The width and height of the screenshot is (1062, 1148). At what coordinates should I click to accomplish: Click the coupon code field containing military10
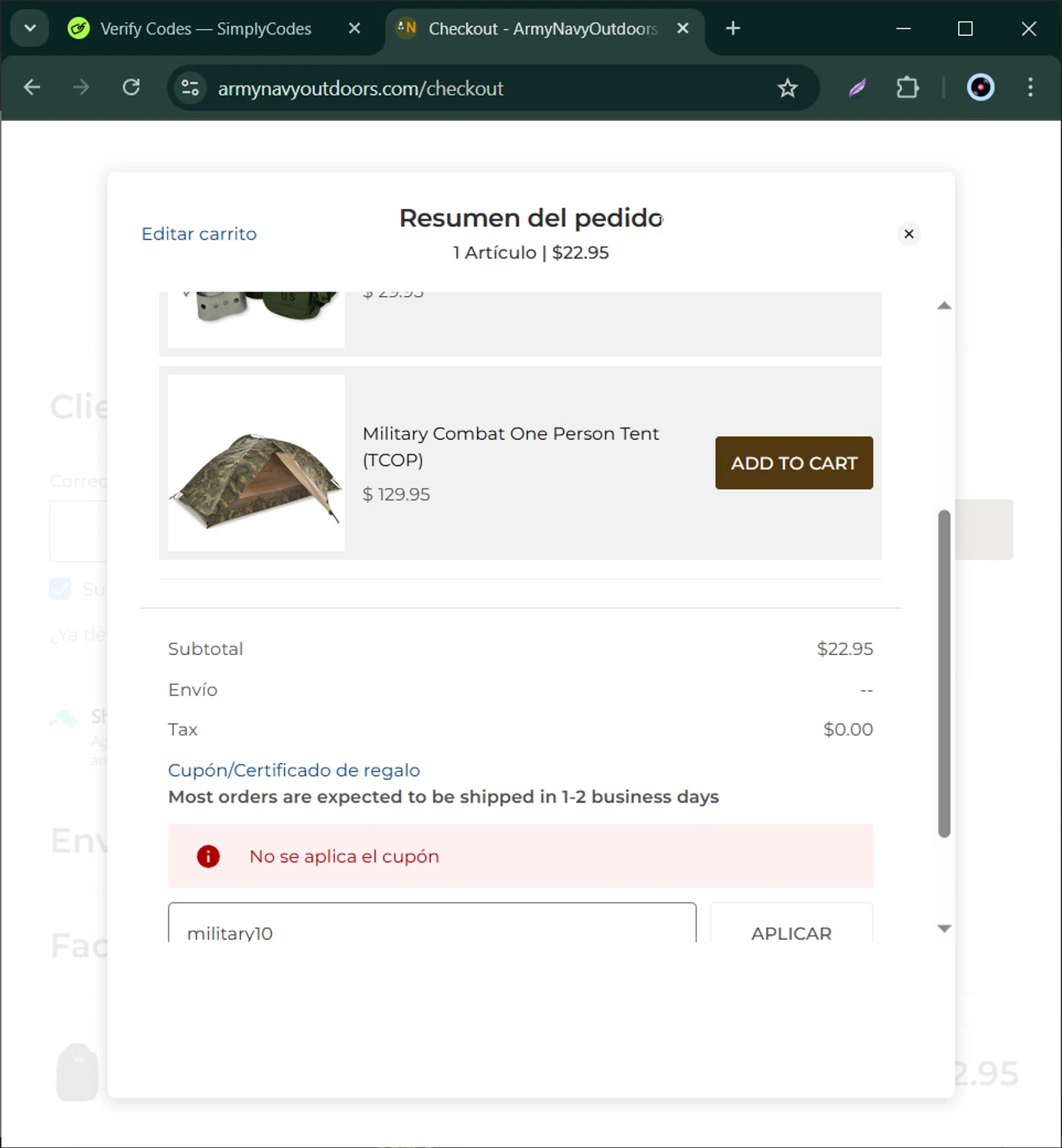432,923
